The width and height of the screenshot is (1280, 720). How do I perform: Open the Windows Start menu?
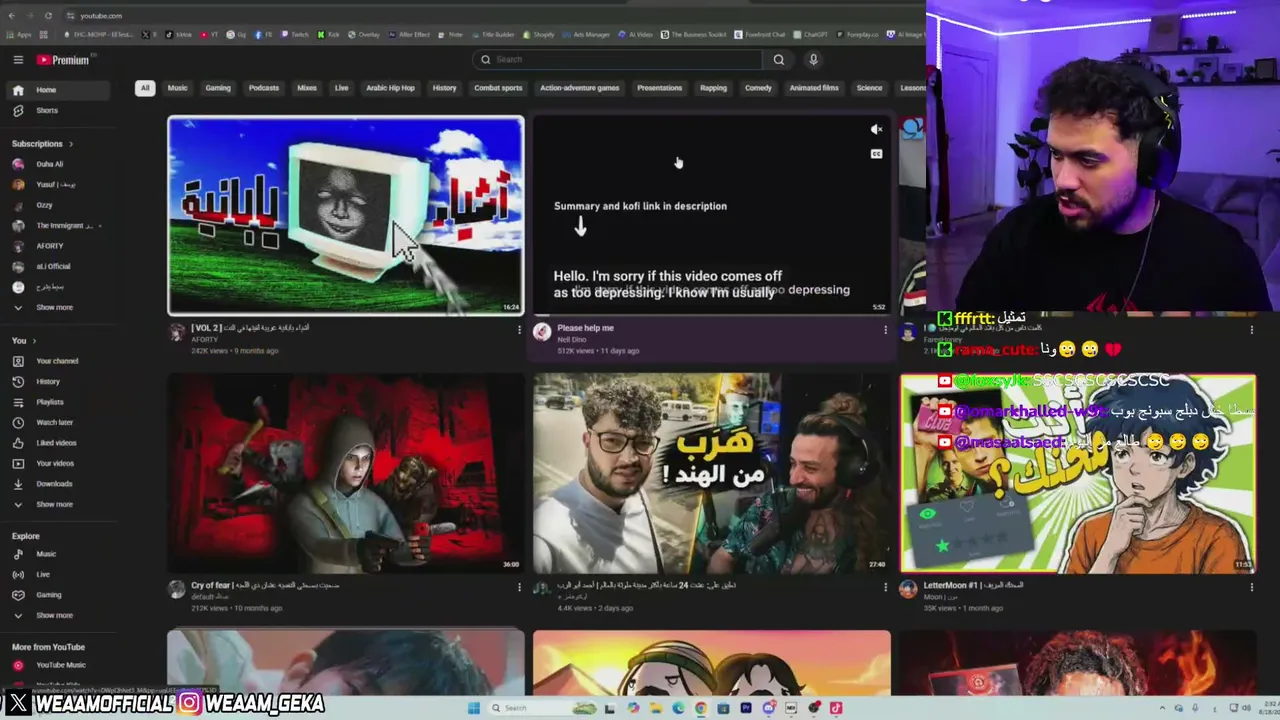473,708
